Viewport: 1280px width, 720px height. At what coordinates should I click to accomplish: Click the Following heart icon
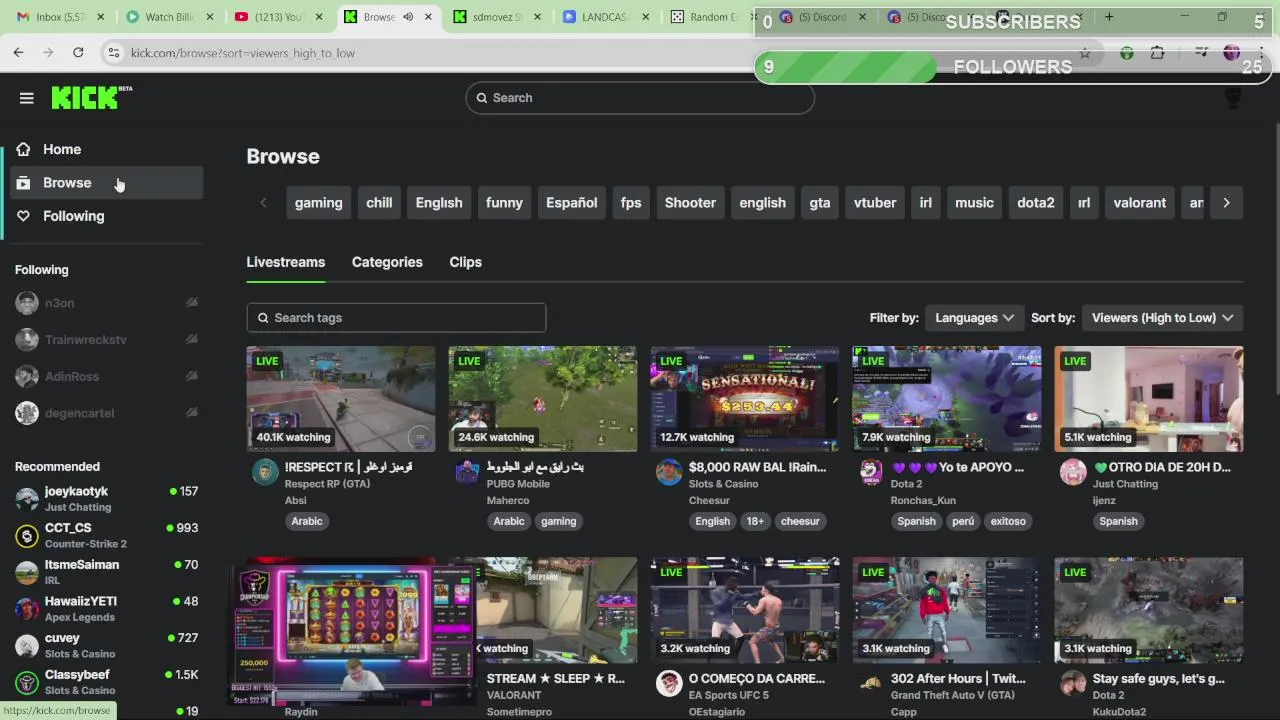tap(23, 216)
